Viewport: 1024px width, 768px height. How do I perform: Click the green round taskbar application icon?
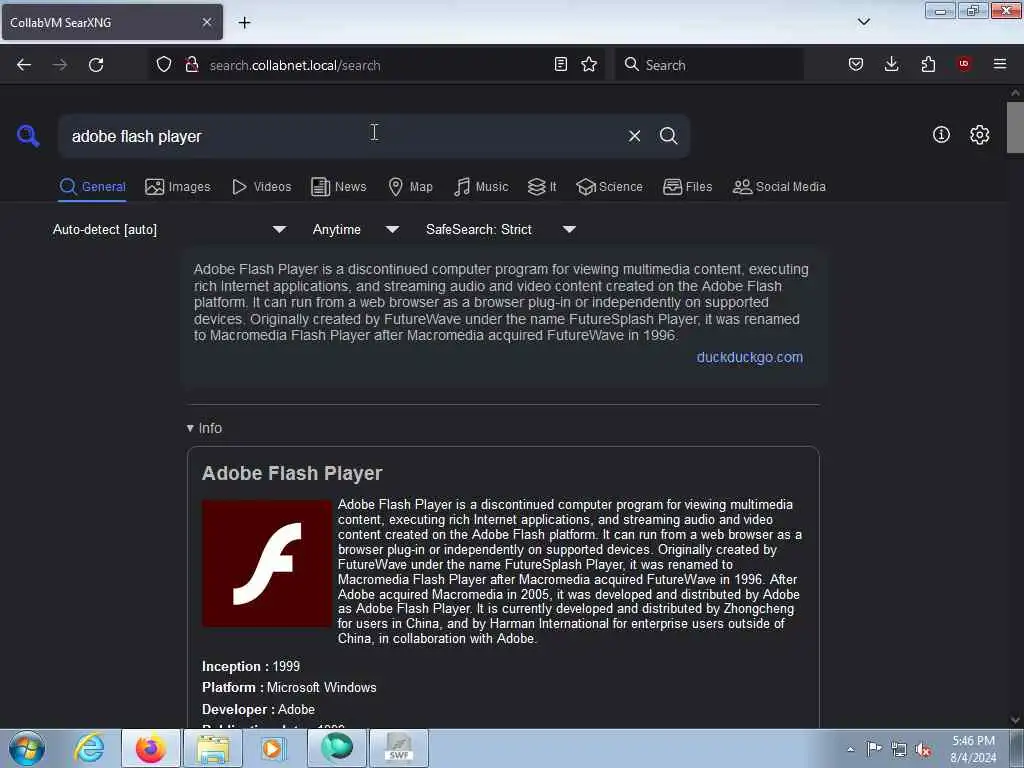point(337,748)
